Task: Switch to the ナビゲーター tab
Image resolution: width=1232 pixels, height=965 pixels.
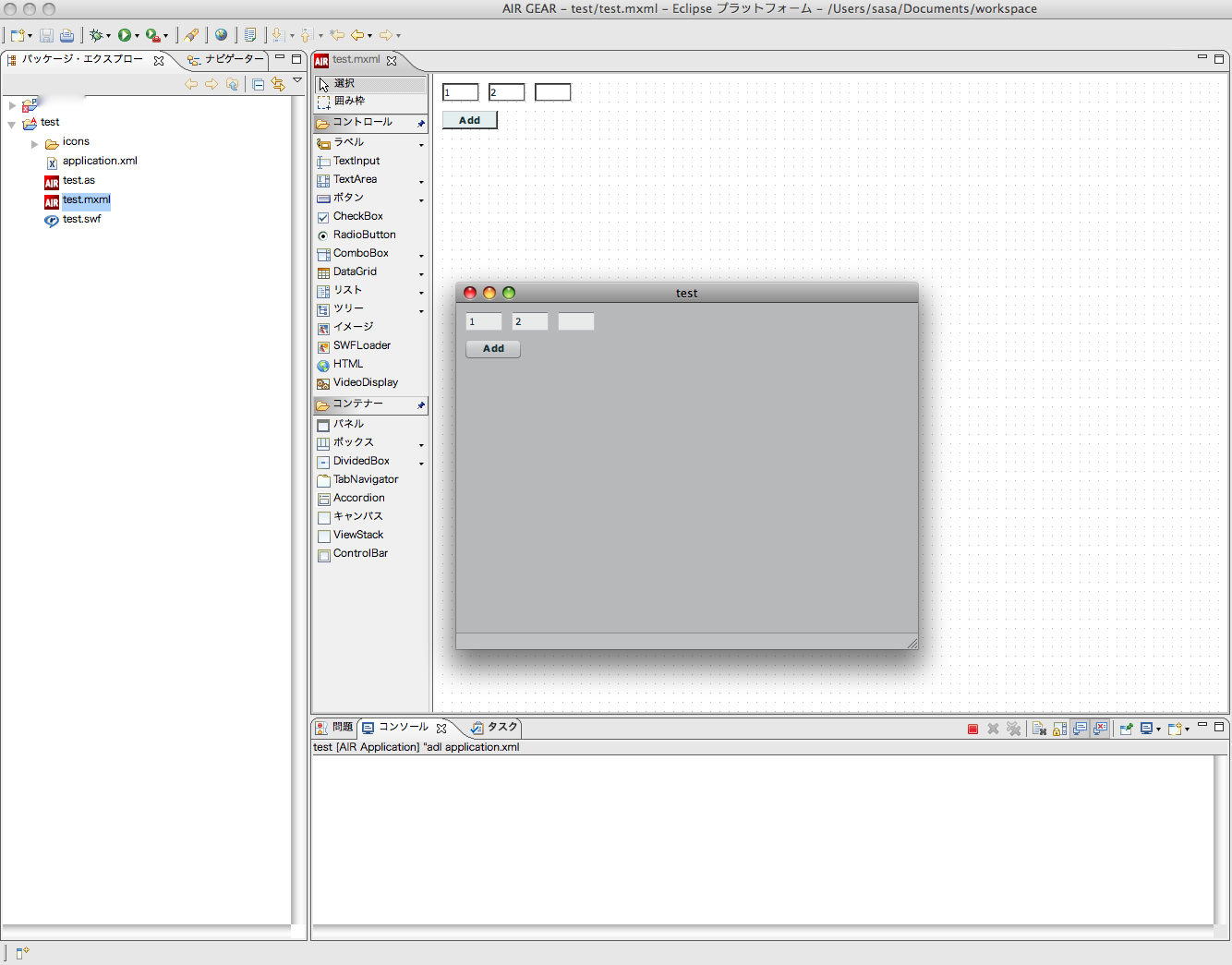Action: point(233,59)
